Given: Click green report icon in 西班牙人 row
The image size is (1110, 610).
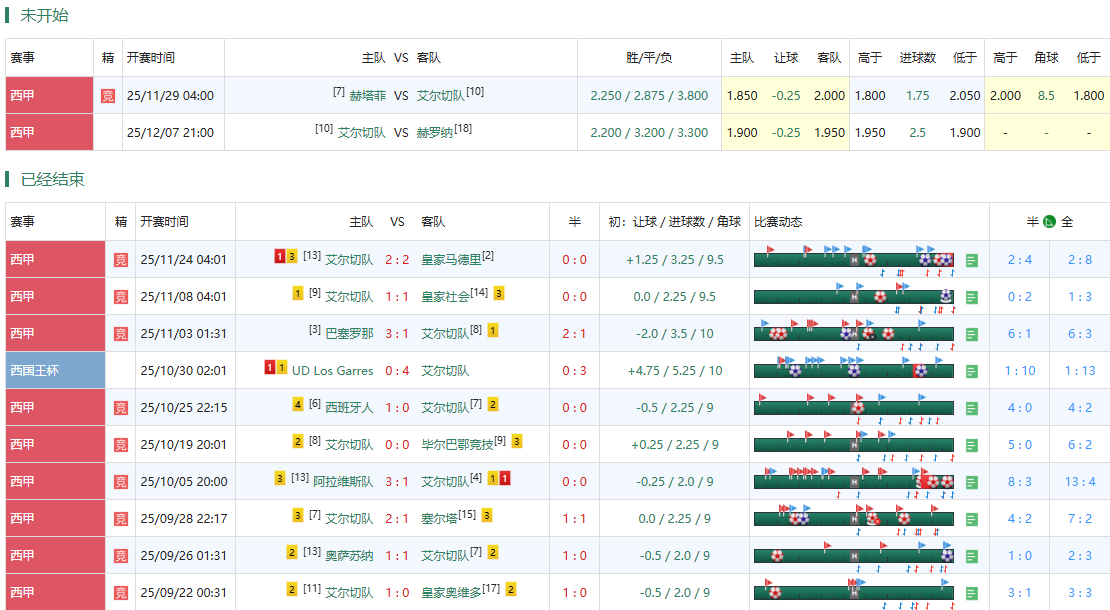Looking at the screenshot, I should pos(972,408).
